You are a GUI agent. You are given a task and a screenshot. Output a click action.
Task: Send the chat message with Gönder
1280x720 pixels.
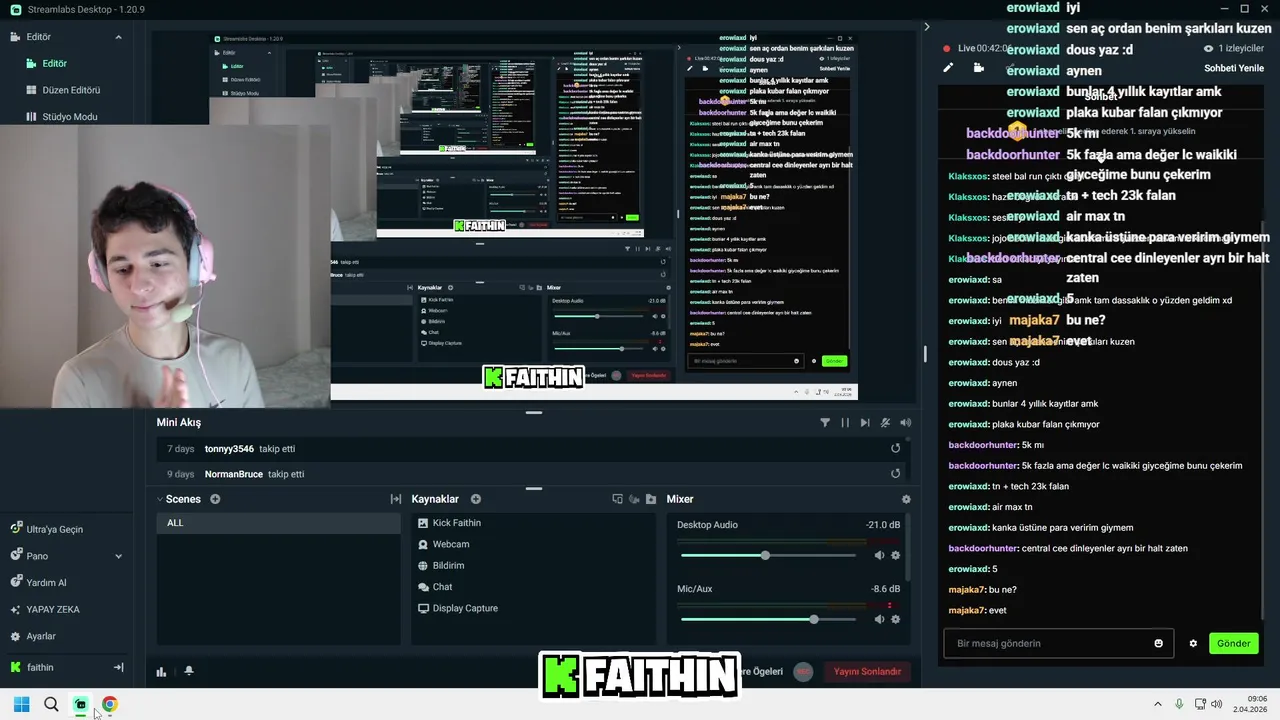click(x=1233, y=643)
